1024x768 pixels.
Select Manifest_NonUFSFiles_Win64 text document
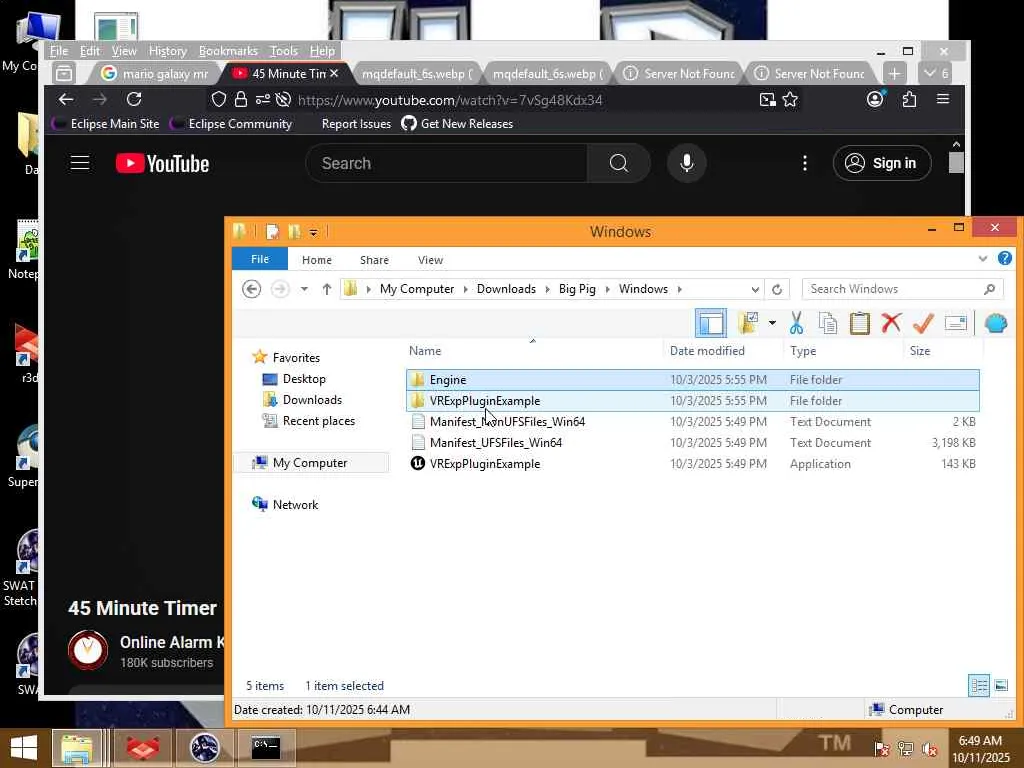click(x=692, y=421)
